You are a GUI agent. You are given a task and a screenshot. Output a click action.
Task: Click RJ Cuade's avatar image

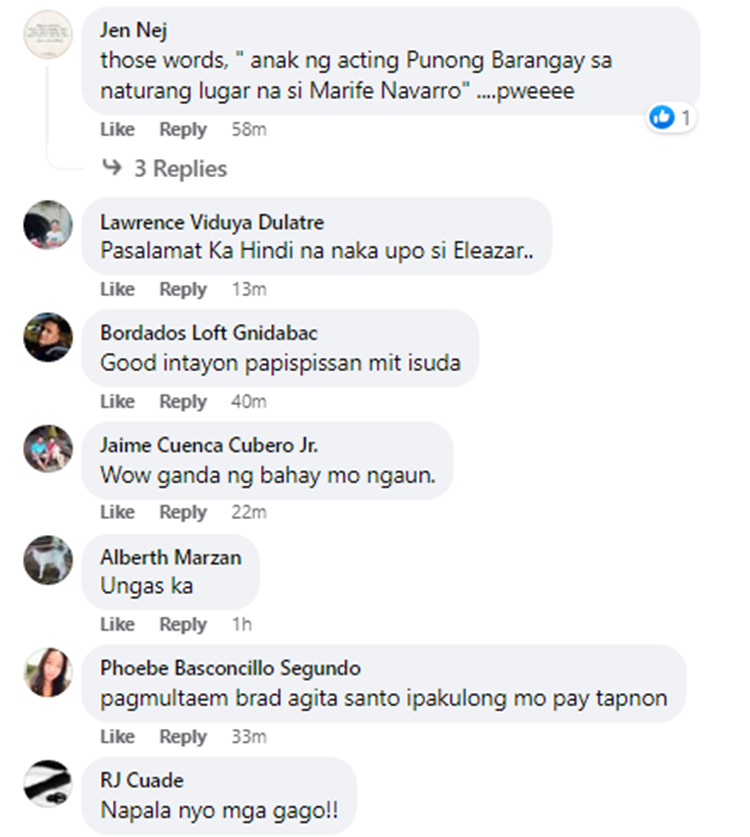48,784
